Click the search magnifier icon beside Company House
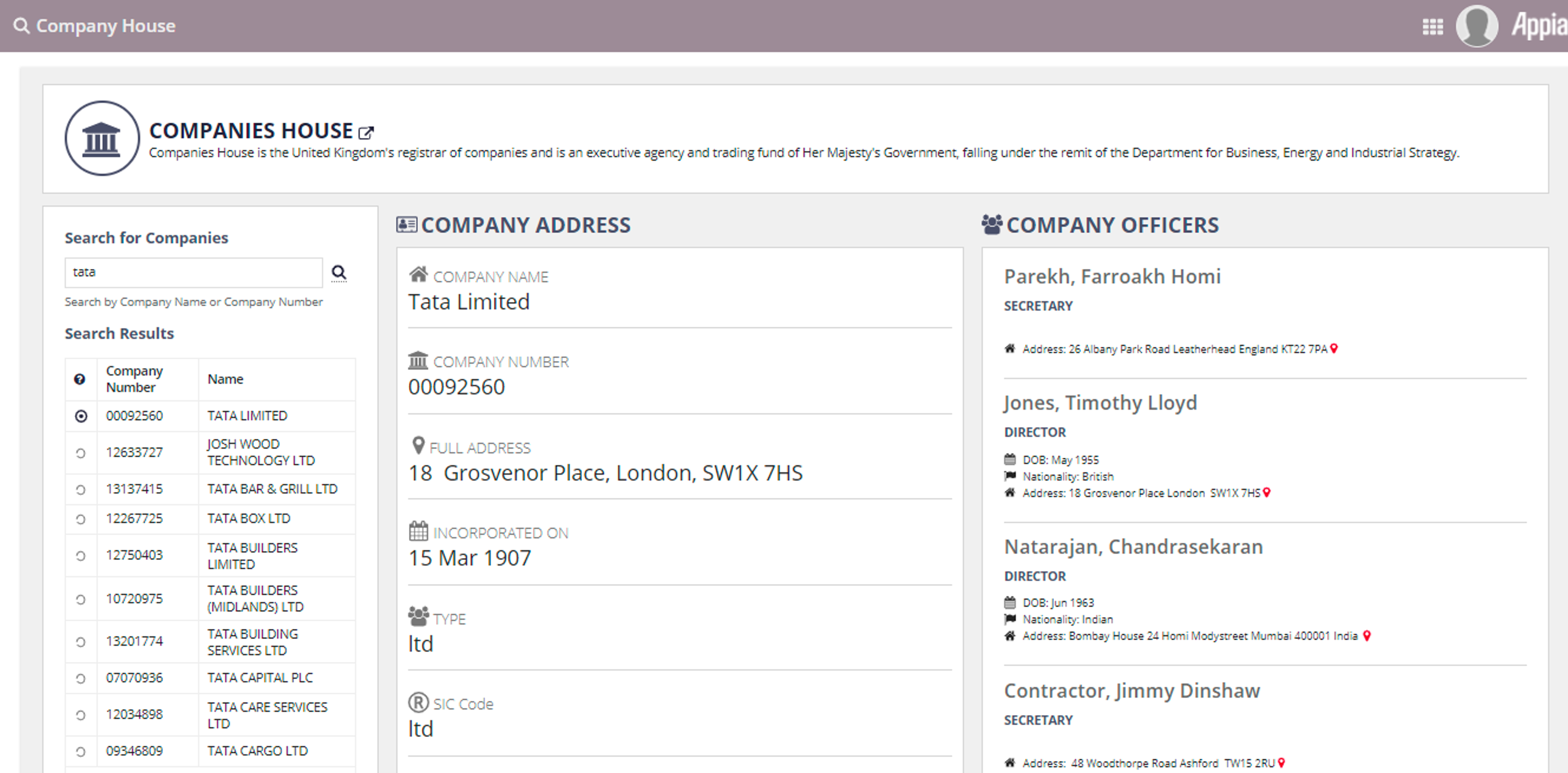This screenshot has width=1568, height=773. click(x=21, y=26)
